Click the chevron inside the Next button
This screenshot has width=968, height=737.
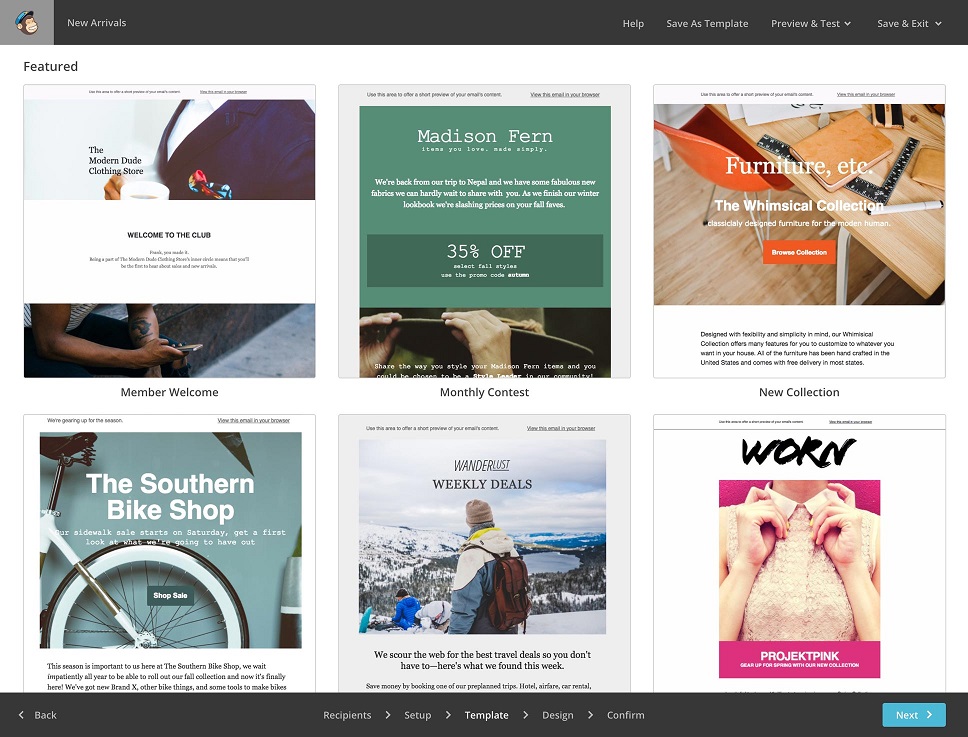pos(930,714)
